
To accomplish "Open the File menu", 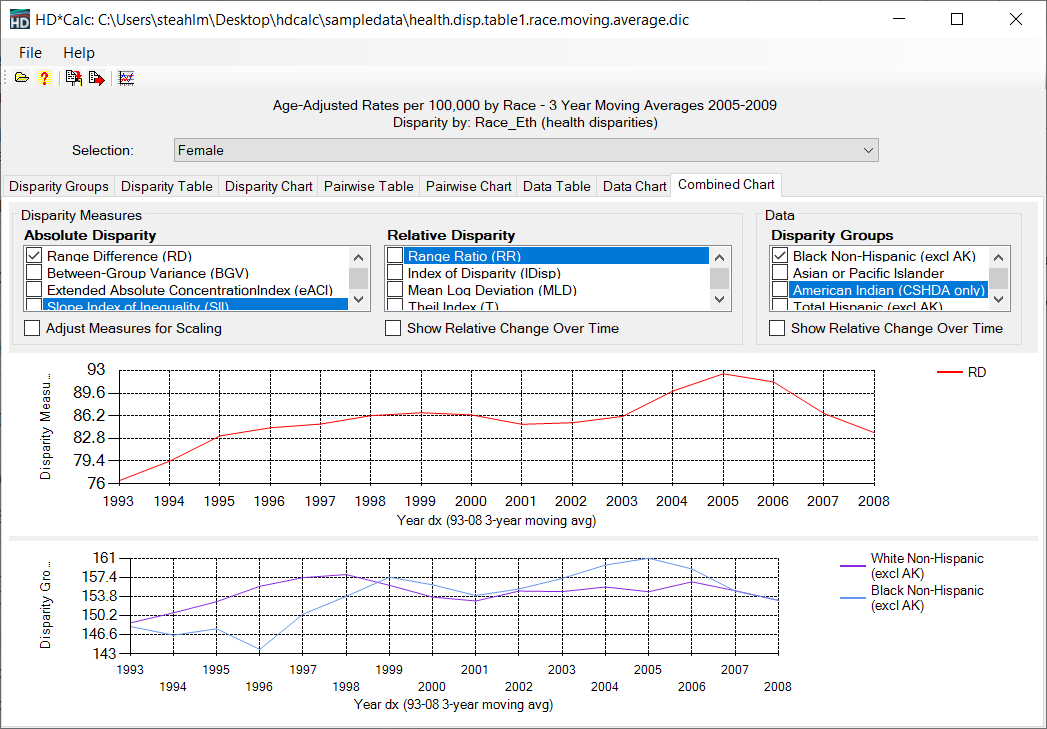I will (30, 53).
